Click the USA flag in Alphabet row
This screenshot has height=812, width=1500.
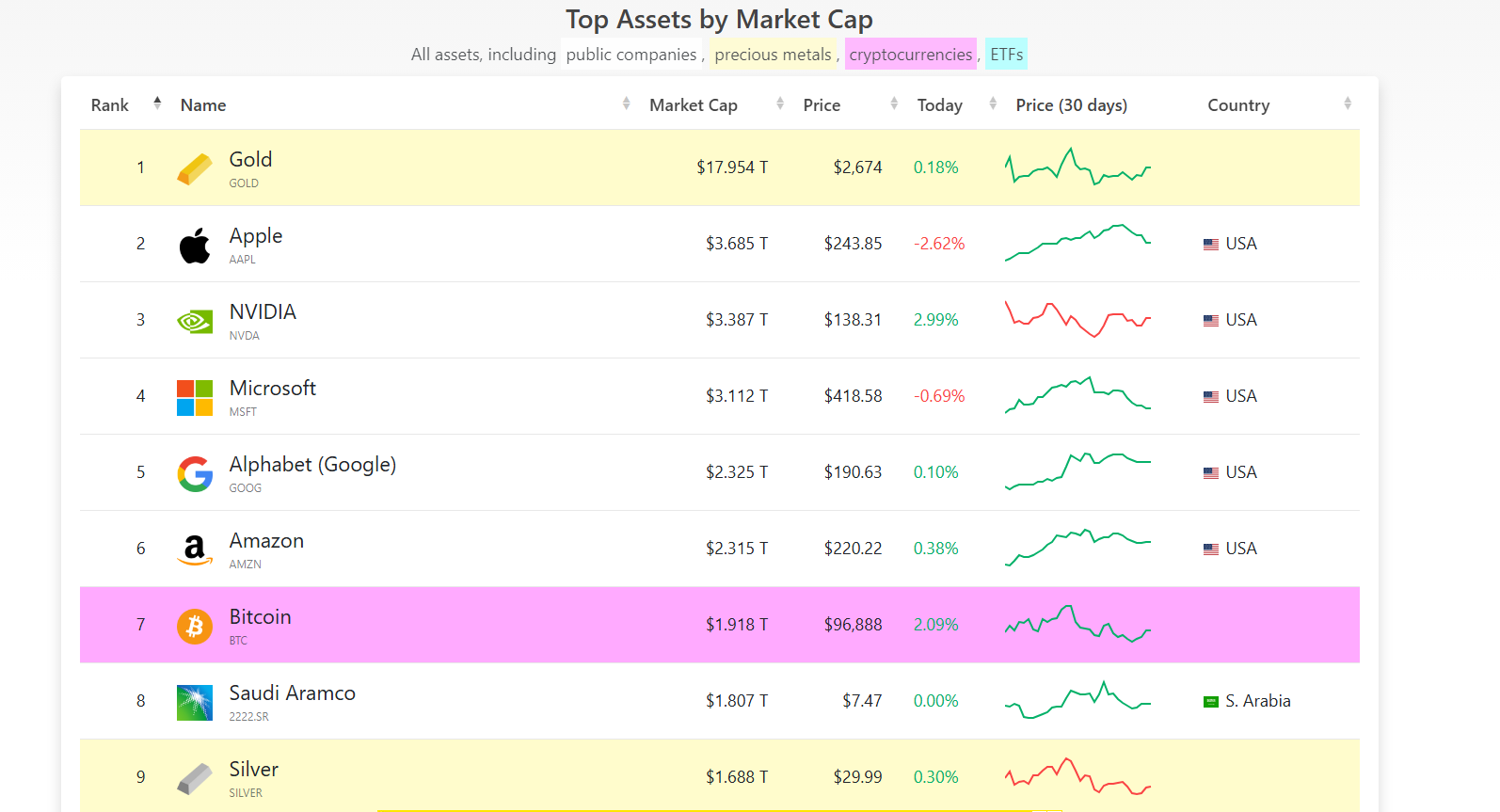pos(1211,473)
